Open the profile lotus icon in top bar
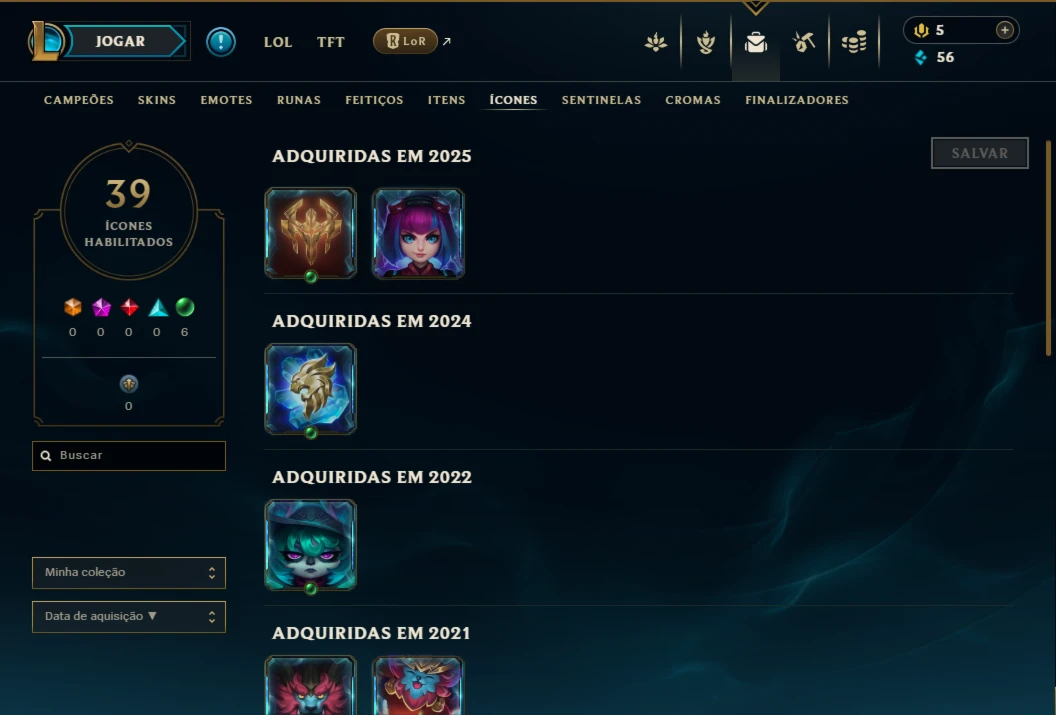 point(656,42)
